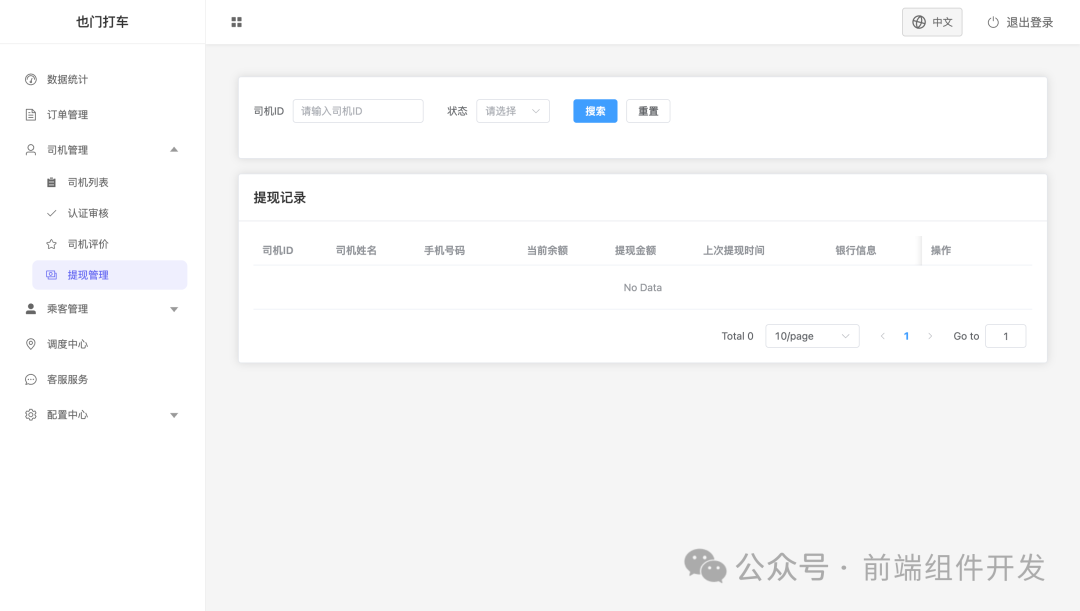
Task: Open 调度中心 menu item
Action: 103,344
